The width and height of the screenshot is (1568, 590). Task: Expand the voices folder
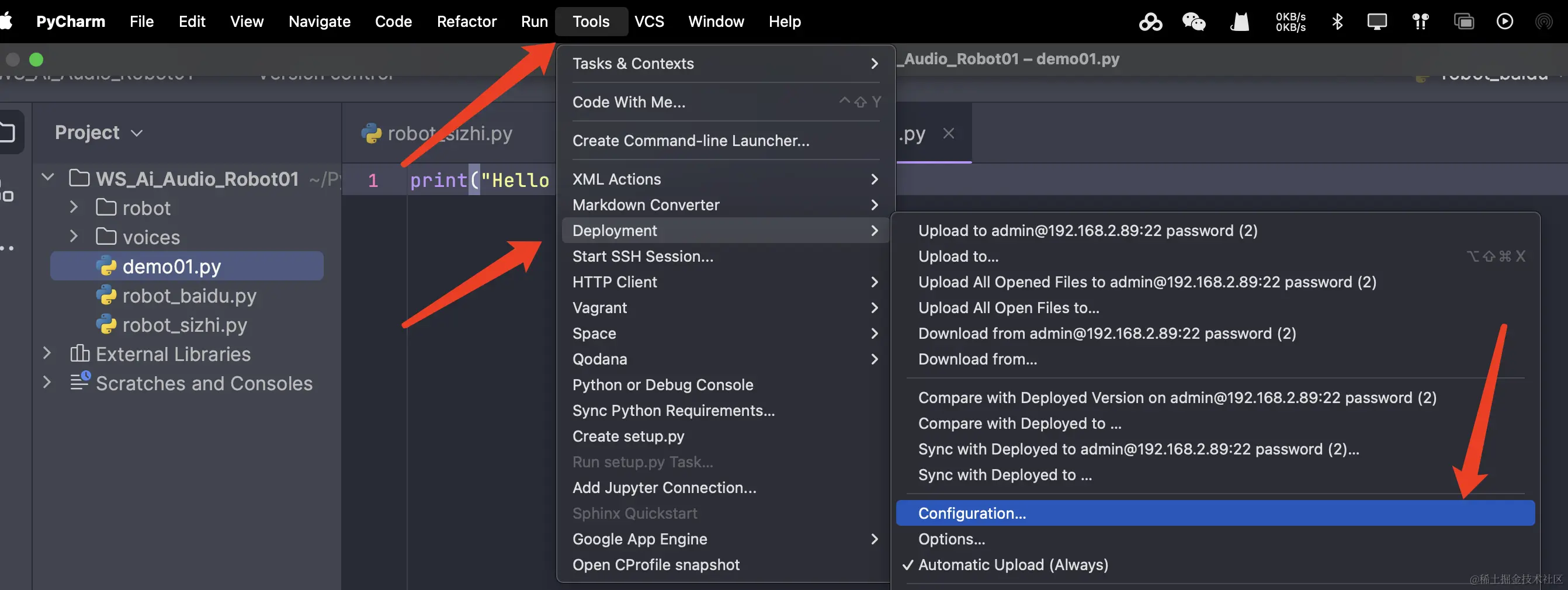coord(74,237)
